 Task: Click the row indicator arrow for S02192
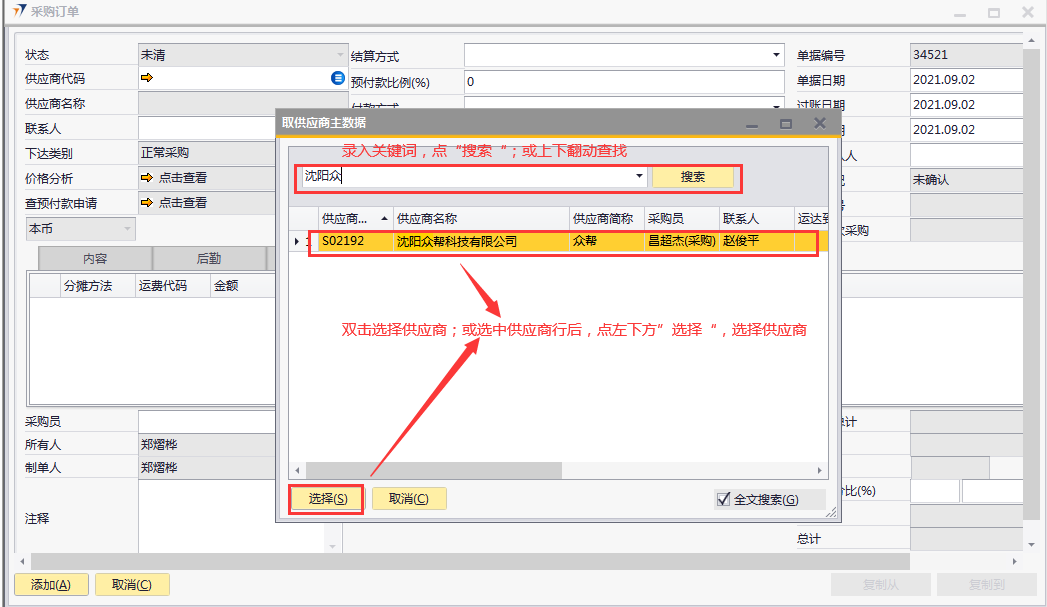(296, 242)
